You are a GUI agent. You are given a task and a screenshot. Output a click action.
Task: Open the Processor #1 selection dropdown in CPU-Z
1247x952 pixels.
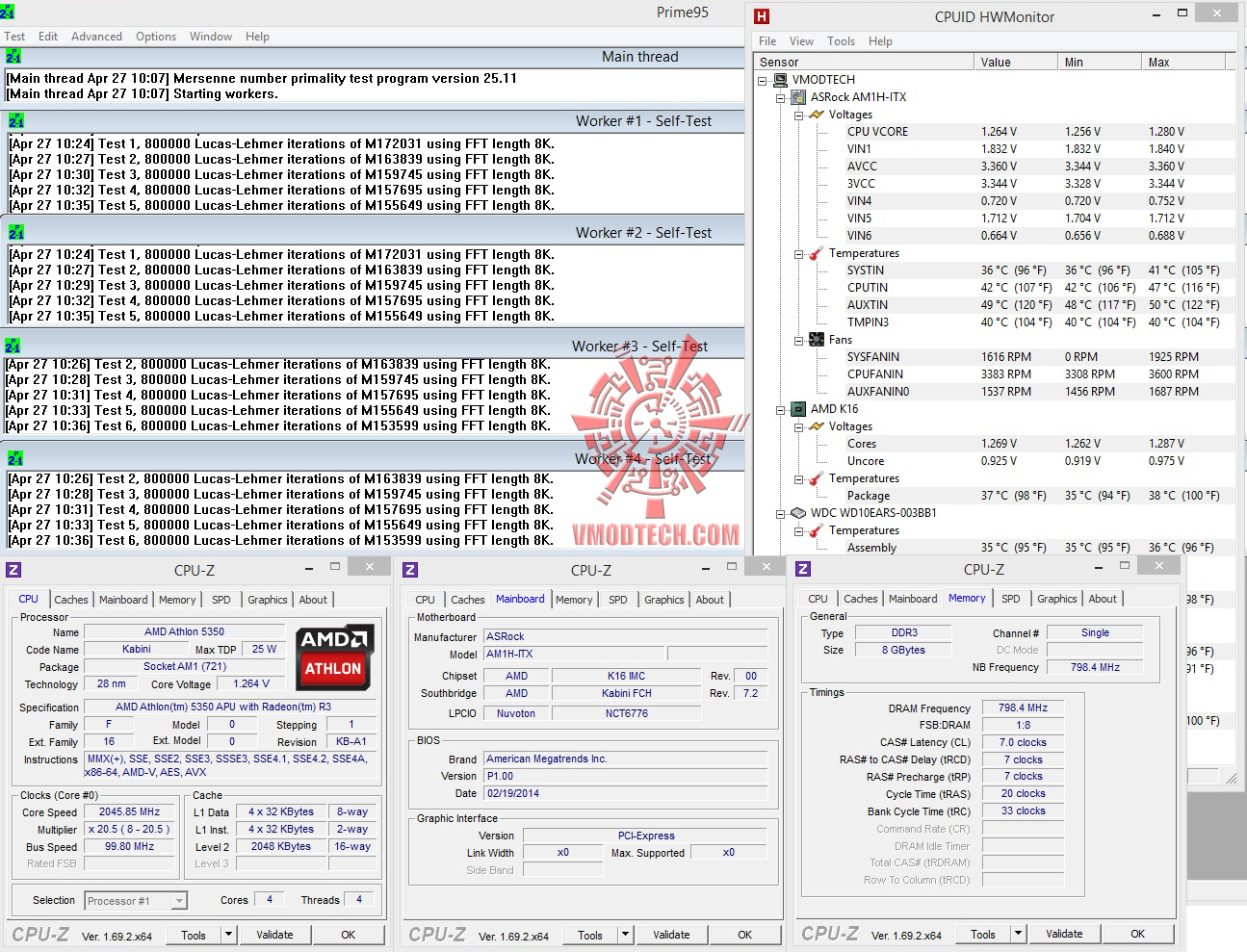(179, 901)
